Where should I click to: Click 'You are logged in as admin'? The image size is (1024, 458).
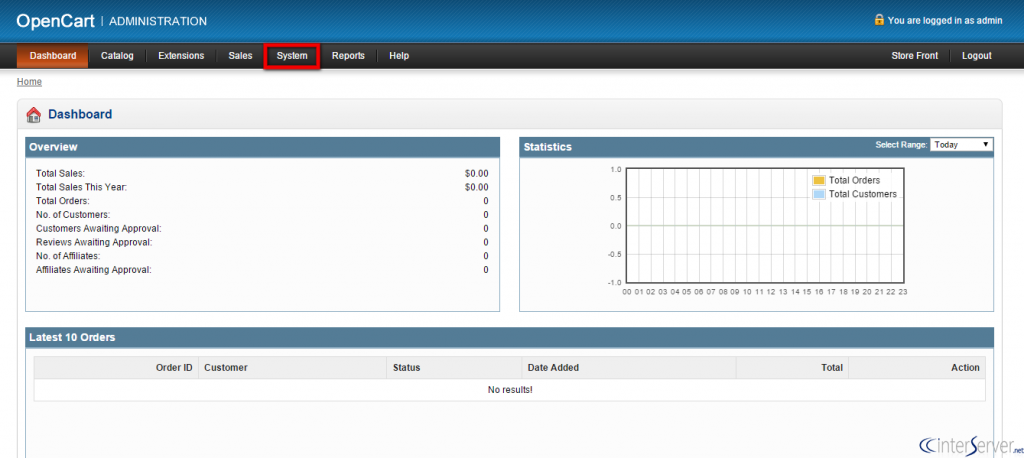tap(945, 20)
